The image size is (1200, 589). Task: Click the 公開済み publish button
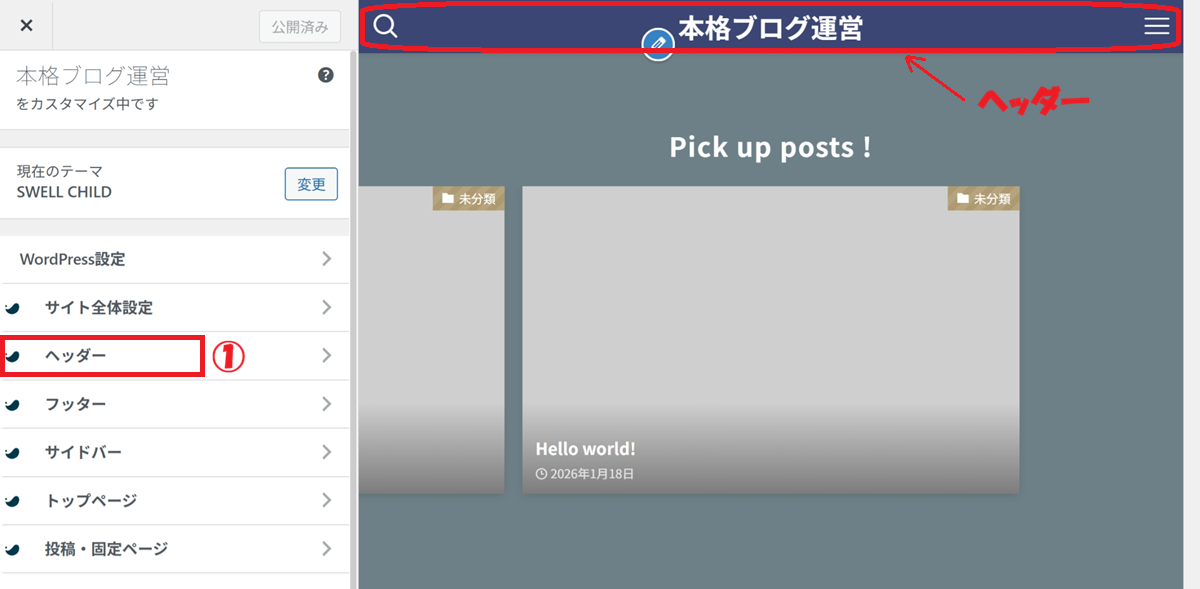tap(299, 27)
